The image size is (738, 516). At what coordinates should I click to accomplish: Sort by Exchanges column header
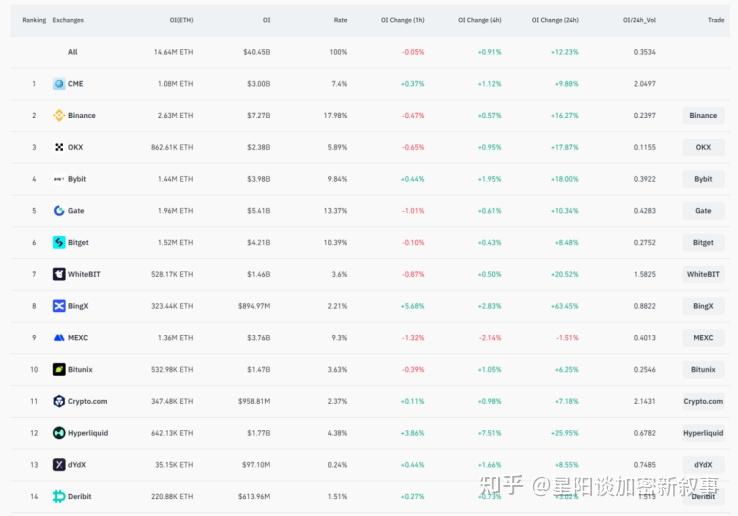click(x=68, y=20)
